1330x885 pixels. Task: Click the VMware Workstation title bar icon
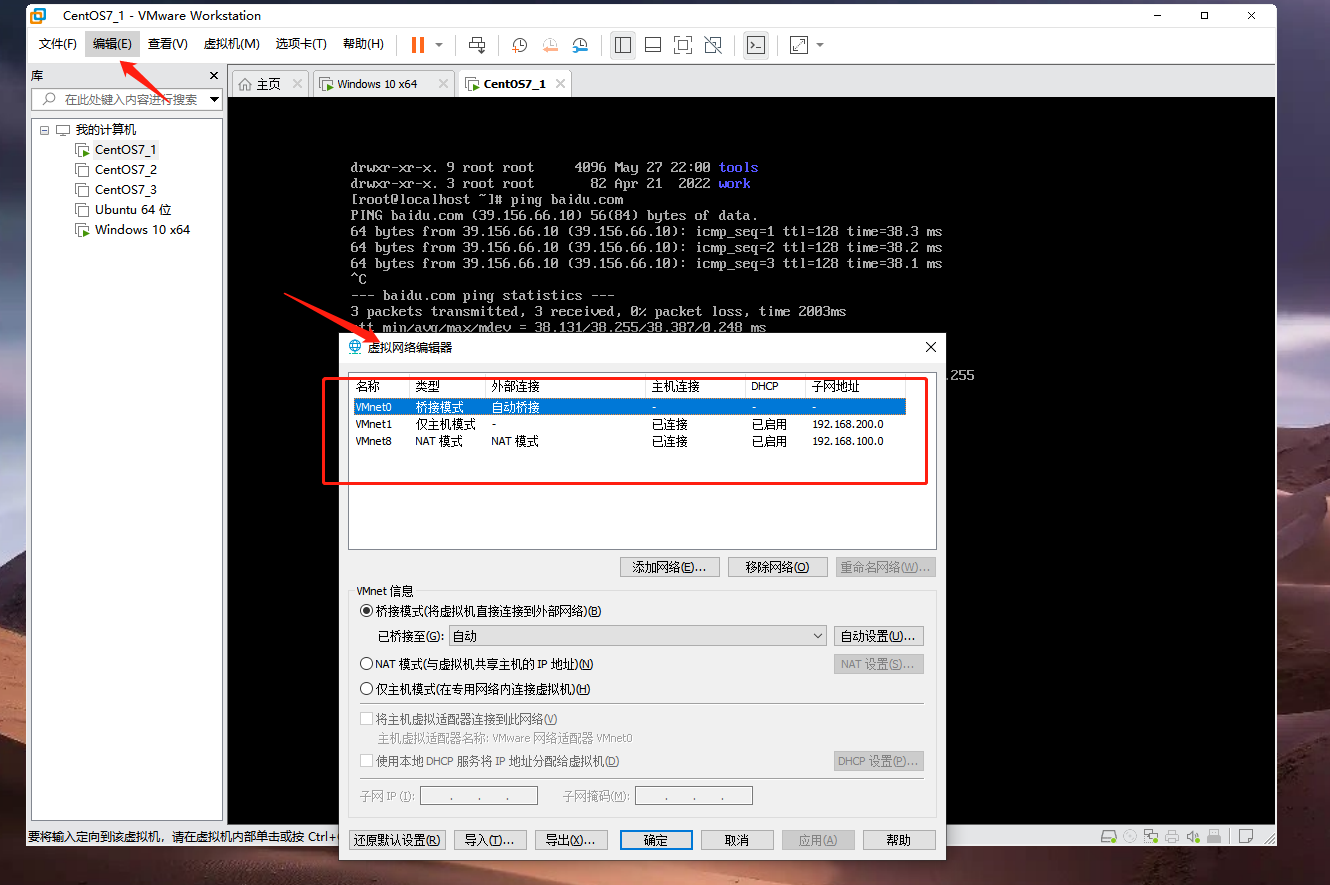[38, 15]
